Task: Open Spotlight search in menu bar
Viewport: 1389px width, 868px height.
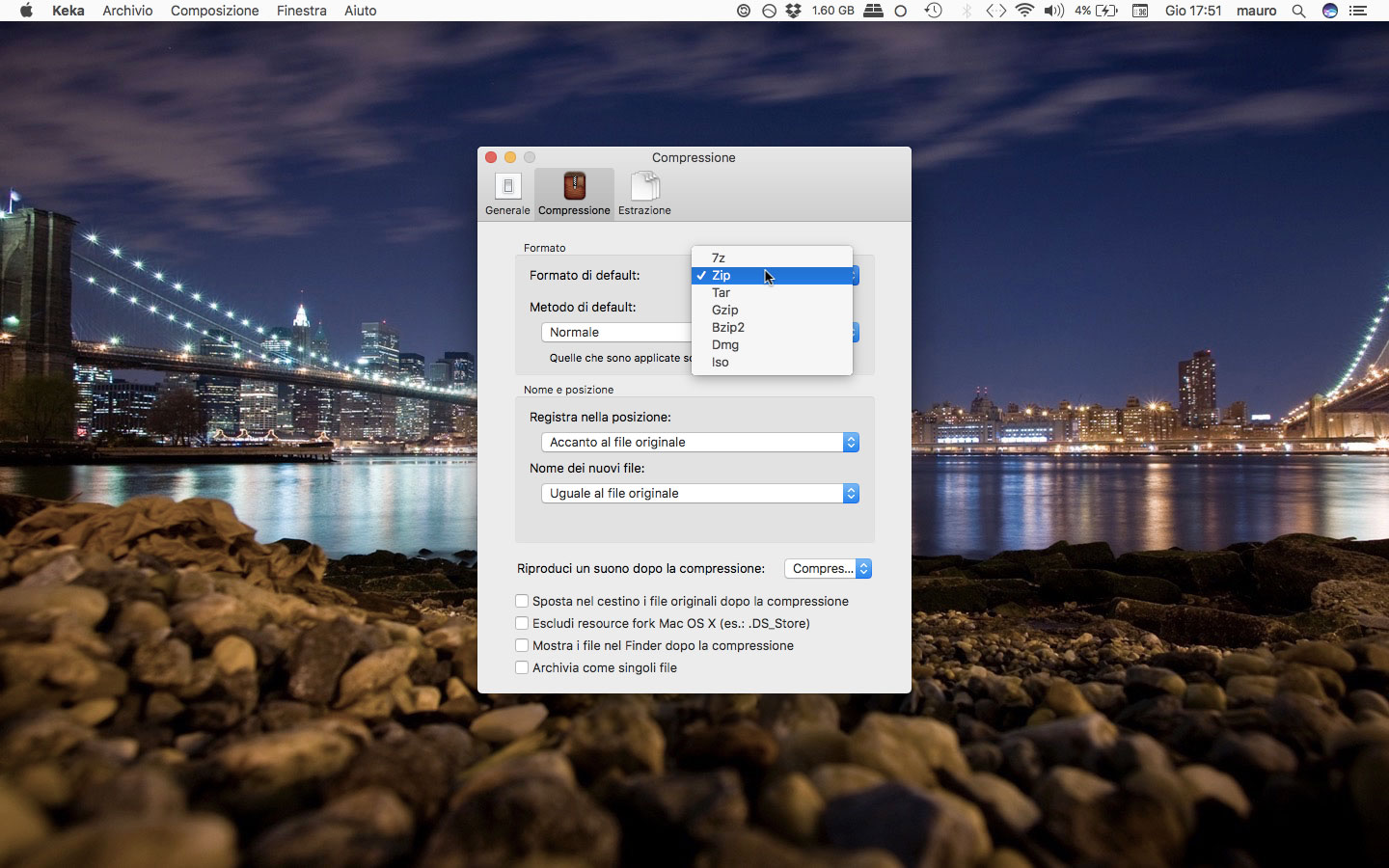Action: (1298, 11)
